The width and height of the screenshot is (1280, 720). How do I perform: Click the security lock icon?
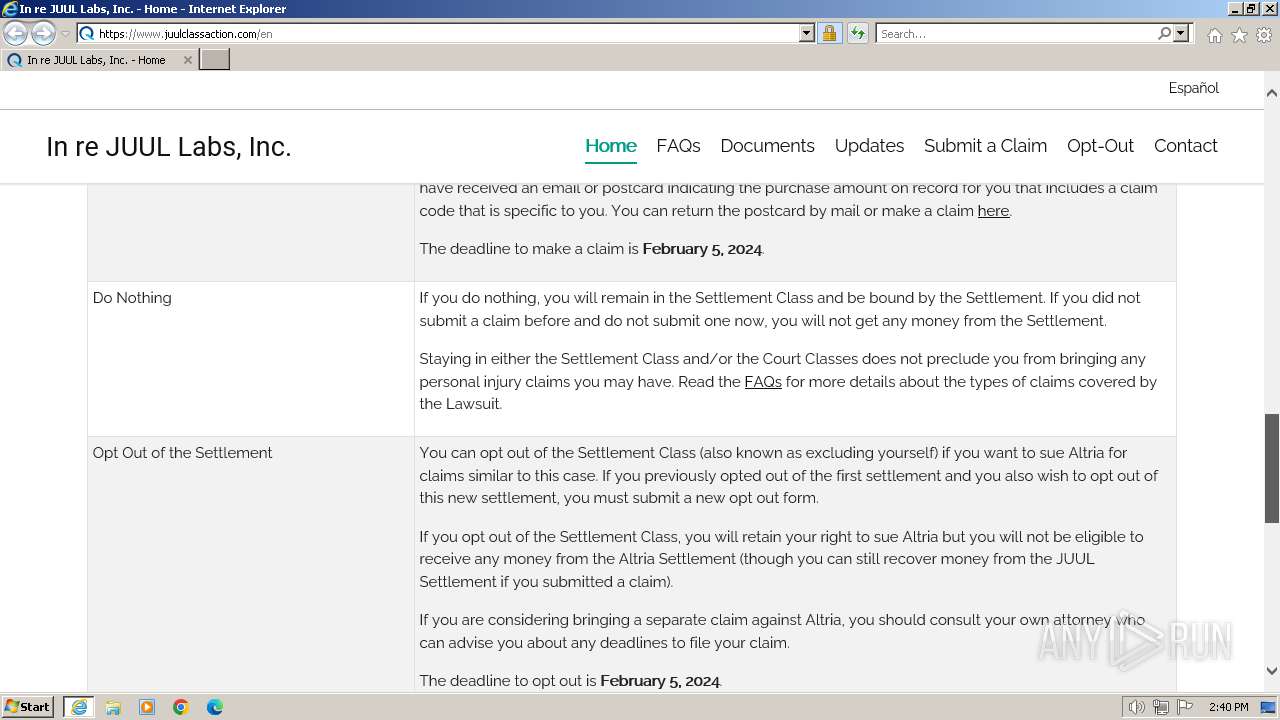pyautogui.click(x=829, y=33)
